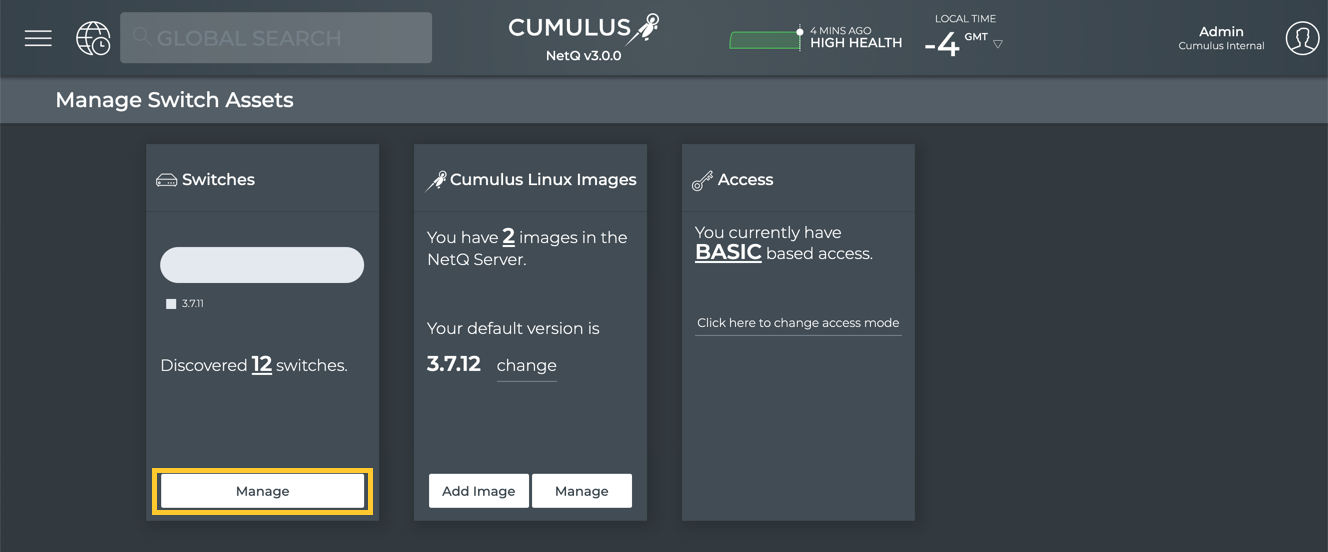Click the 2 images count link
The width and height of the screenshot is (1328, 552).
point(508,237)
